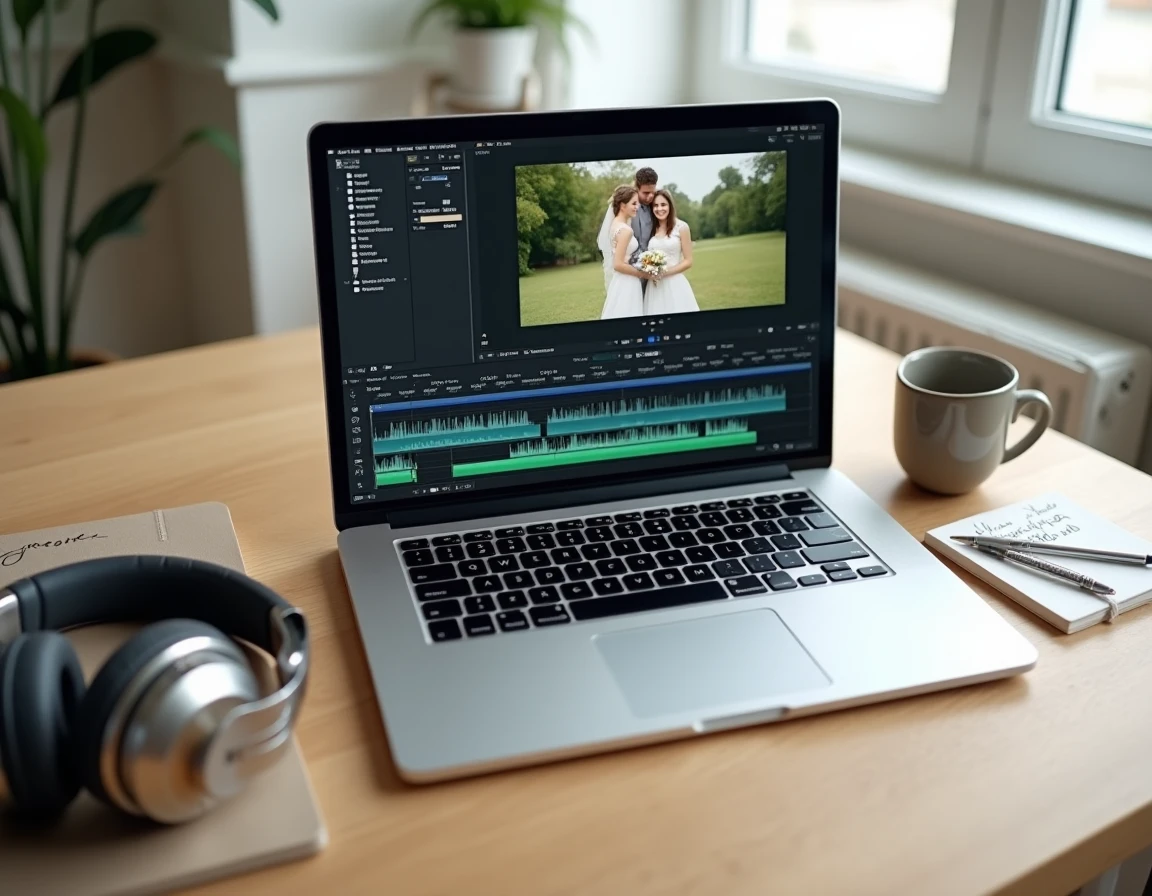The image size is (1152, 896).
Task: Select the last file row in project tree
Action: click(x=369, y=289)
